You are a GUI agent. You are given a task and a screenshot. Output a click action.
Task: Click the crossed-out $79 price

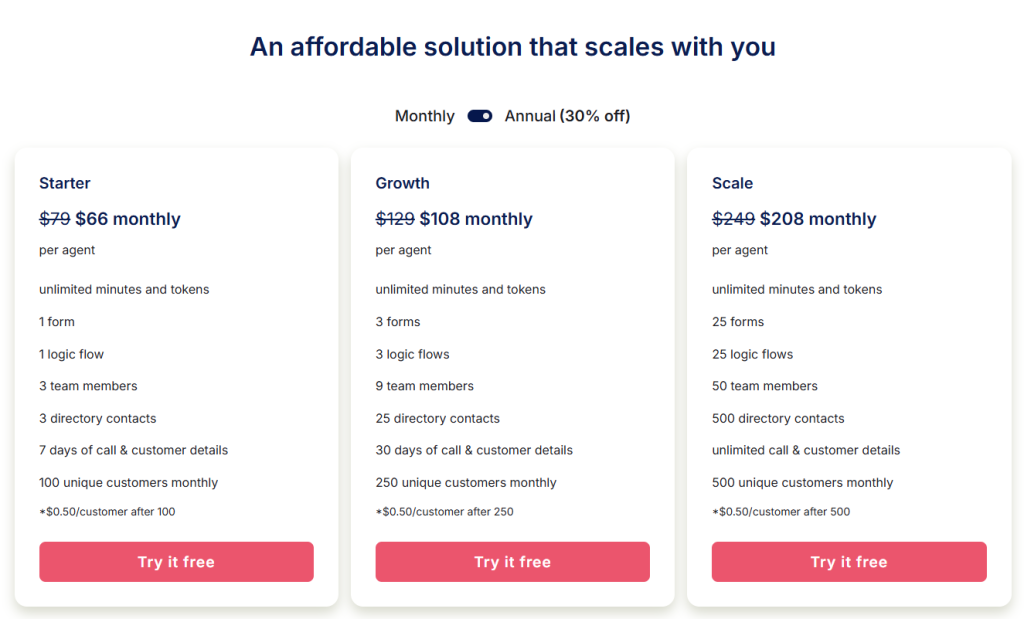[x=54, y=219]
